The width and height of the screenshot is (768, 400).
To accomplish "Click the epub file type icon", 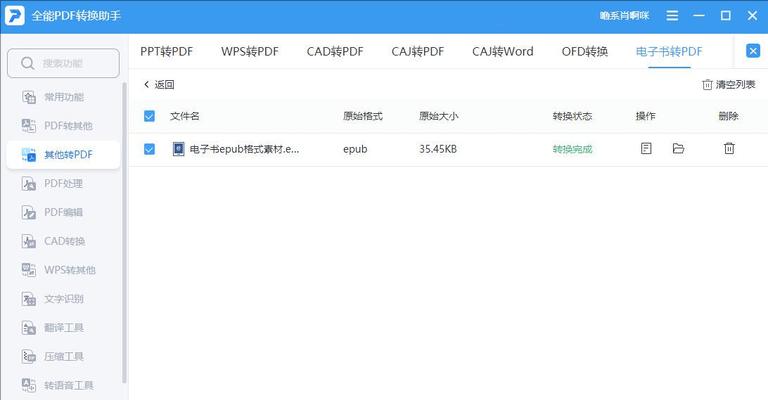I will [179, 149].
